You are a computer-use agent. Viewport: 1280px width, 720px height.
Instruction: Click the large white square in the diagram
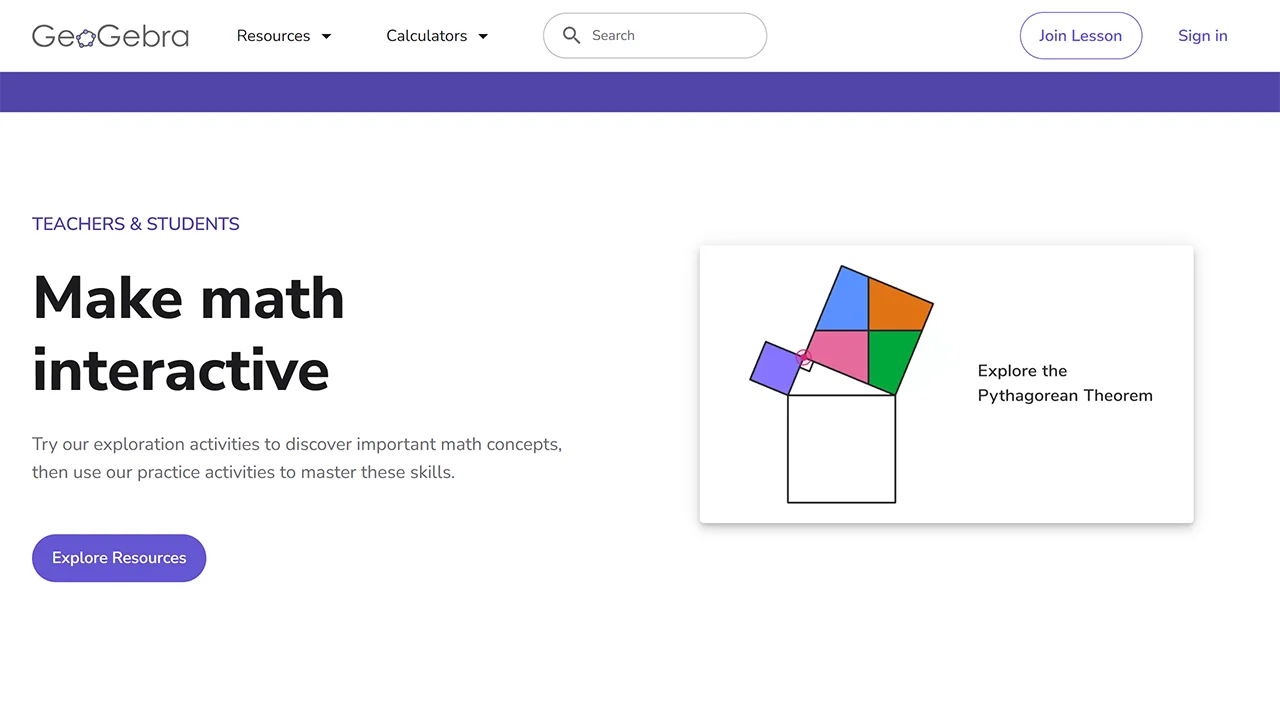(841, 449)
